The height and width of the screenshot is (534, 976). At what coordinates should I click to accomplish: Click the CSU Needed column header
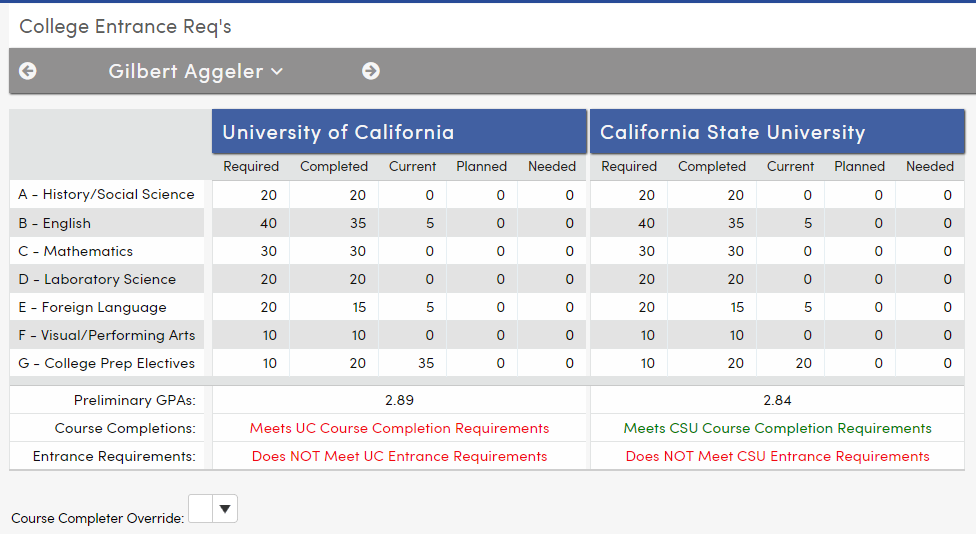[x=930, y=167]
